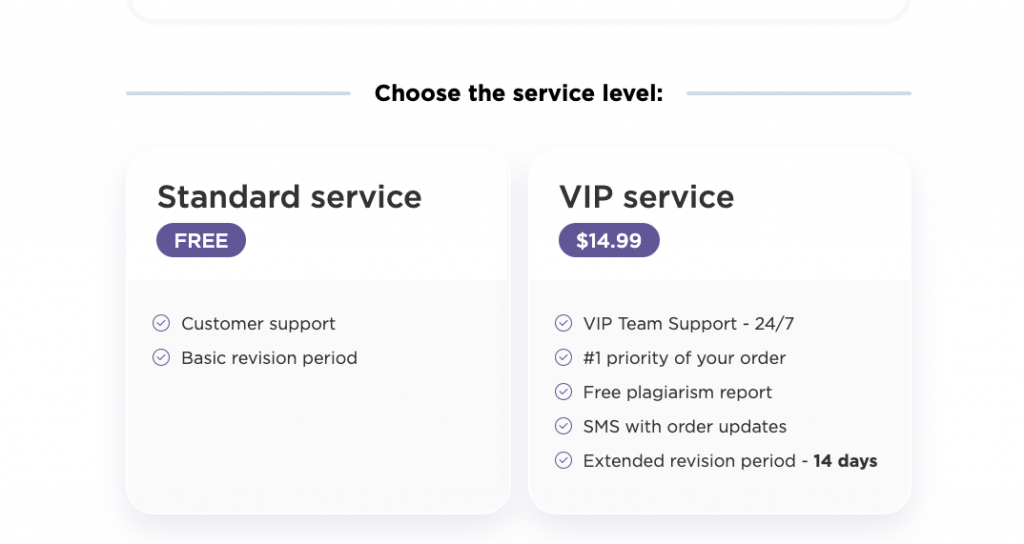Click the VIP Team Support - 24/7 text
This screenshot has height=544, width=1024.
pyautogui.click(x=688, y=324)
